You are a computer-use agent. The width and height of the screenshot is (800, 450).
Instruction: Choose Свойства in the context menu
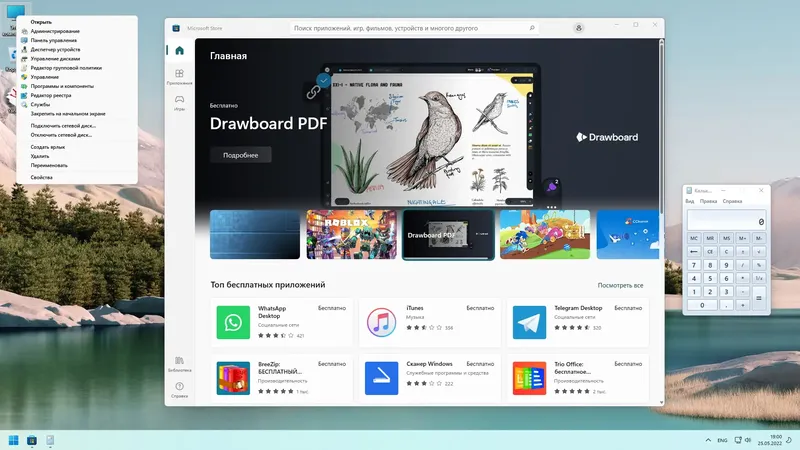[41, 178]
